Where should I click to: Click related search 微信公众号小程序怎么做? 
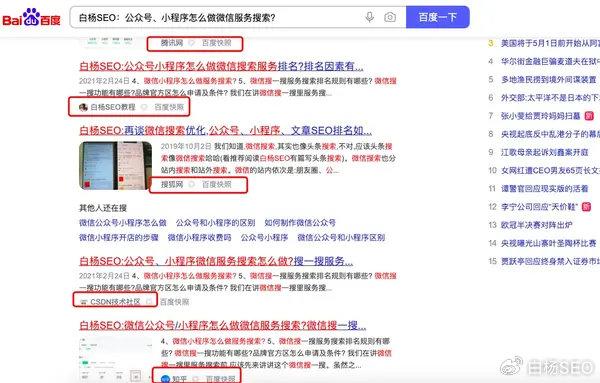pyautogui.click(x=123, y=223)
